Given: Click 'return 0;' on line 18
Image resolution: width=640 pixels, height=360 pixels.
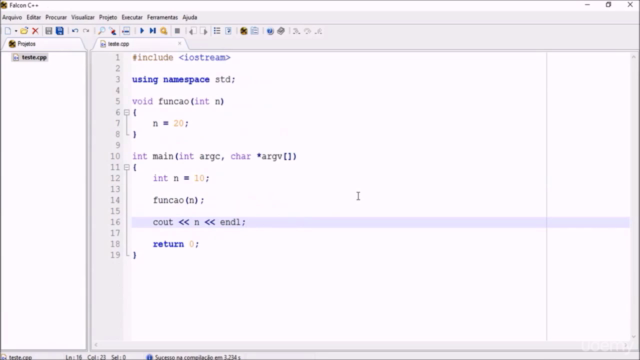Looking at the screenshot, I should (x=176, y=244).
